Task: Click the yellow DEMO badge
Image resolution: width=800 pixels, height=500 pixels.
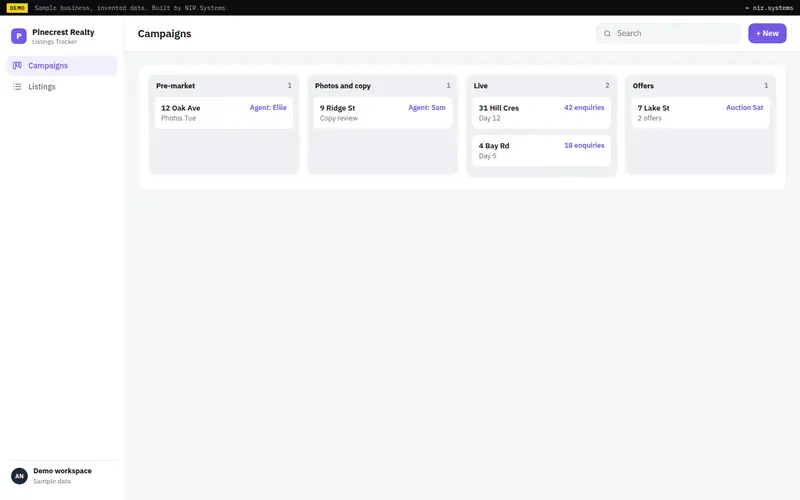Action: pyautogui.click(x=17, y=8)
